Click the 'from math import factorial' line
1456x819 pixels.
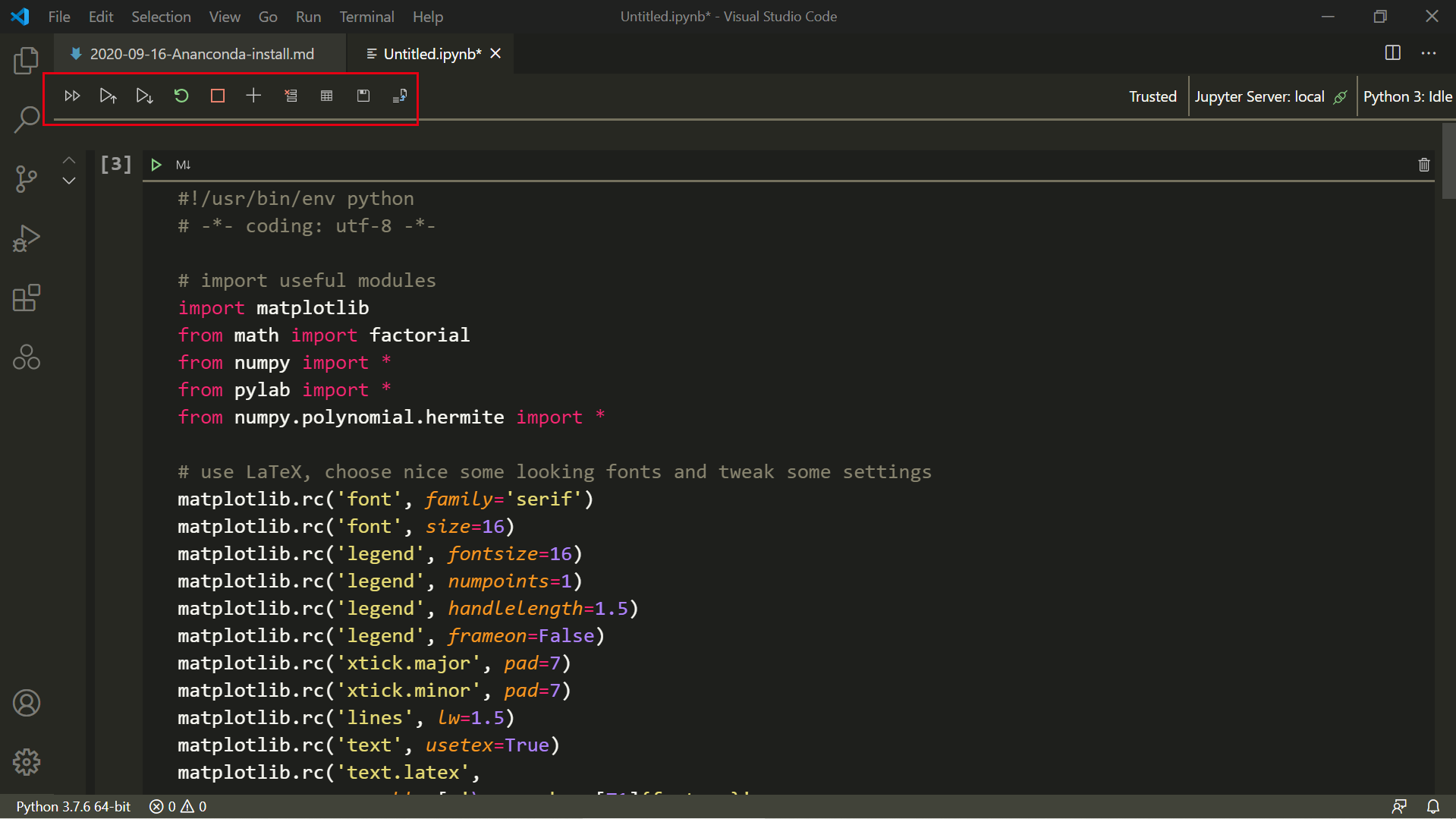click(x=324, y=335)
